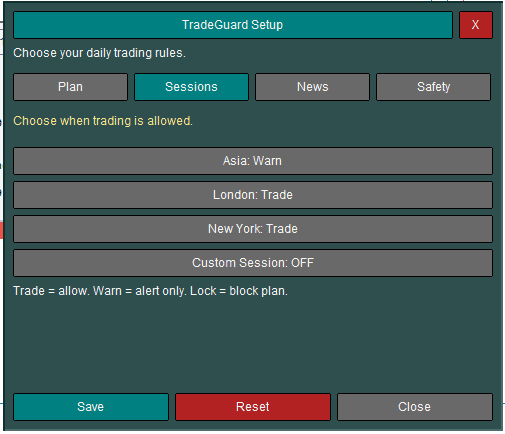Save the TradeGuard settings
The image size is (505, 434).
click(91, 407)
